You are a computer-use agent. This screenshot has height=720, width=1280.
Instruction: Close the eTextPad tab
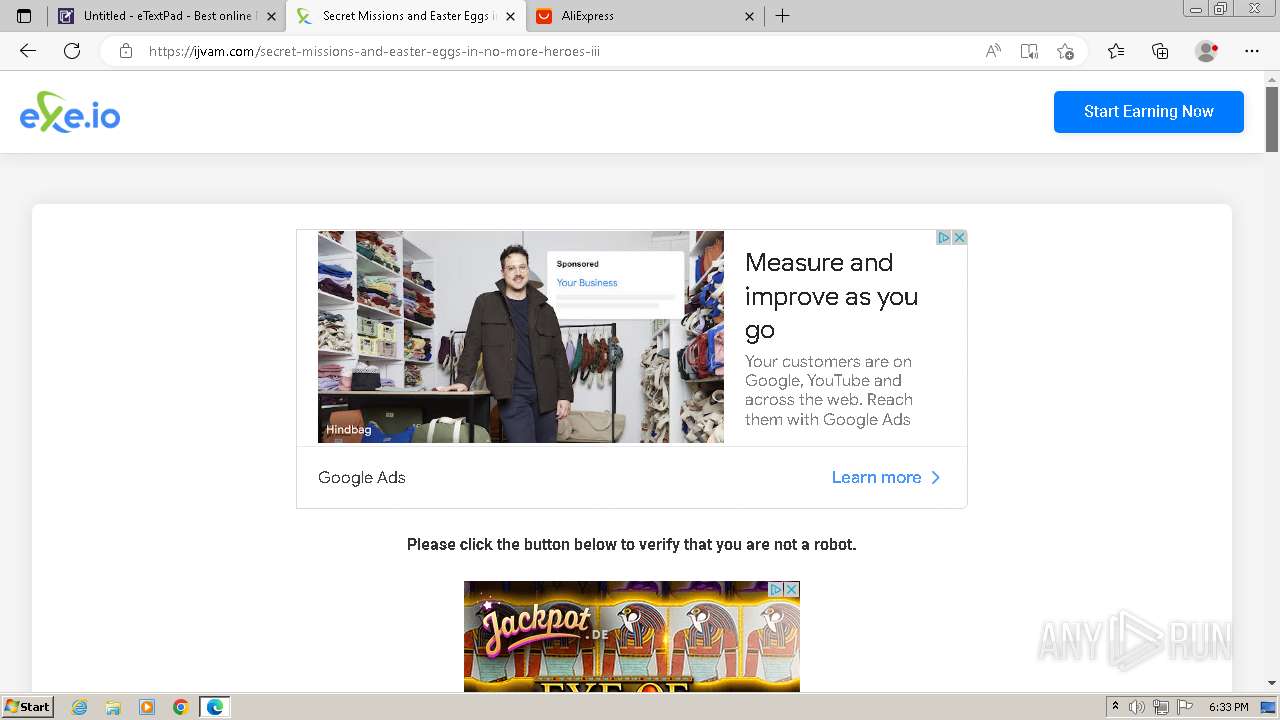271,16
